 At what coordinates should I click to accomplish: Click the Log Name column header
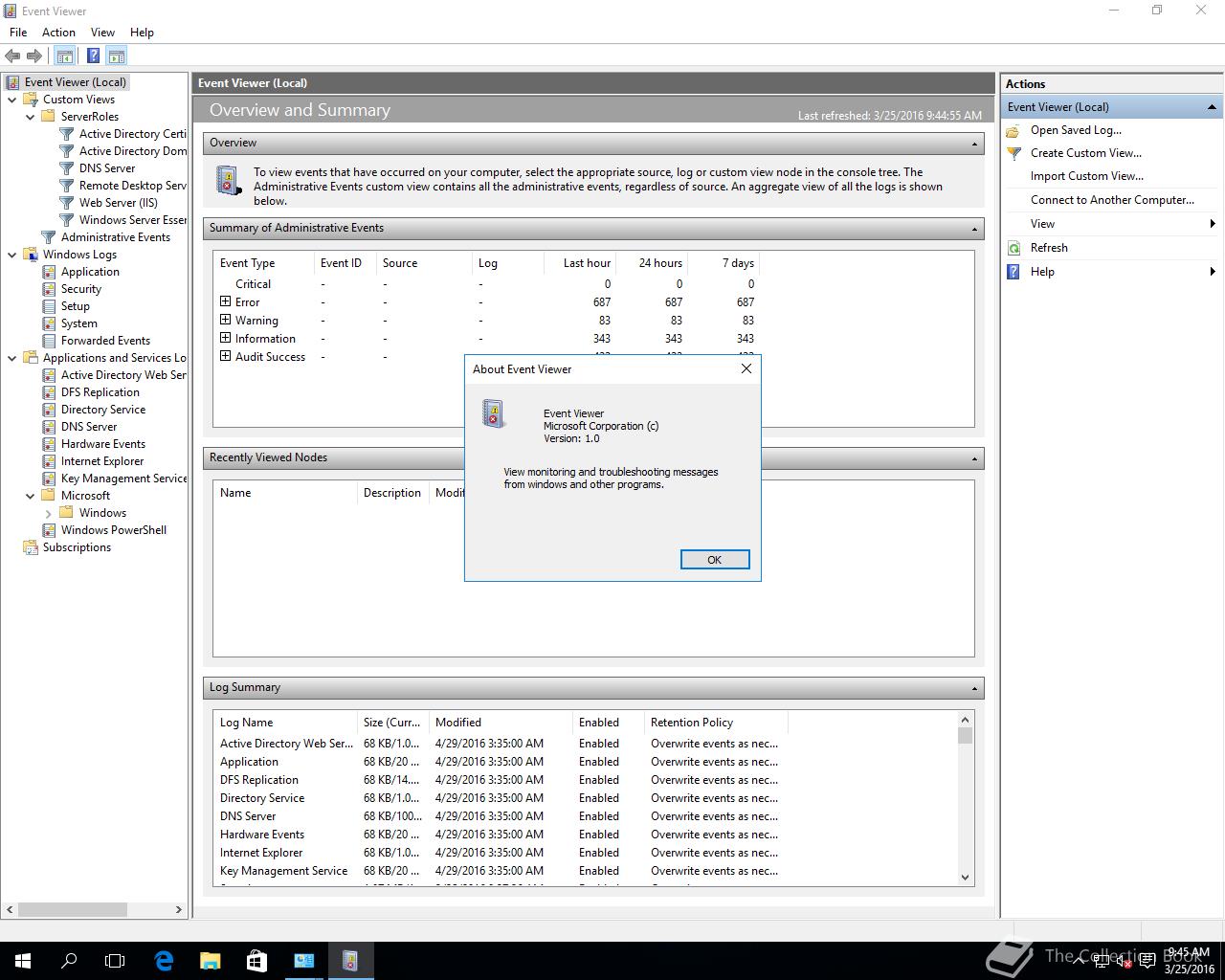coord(284,723)
